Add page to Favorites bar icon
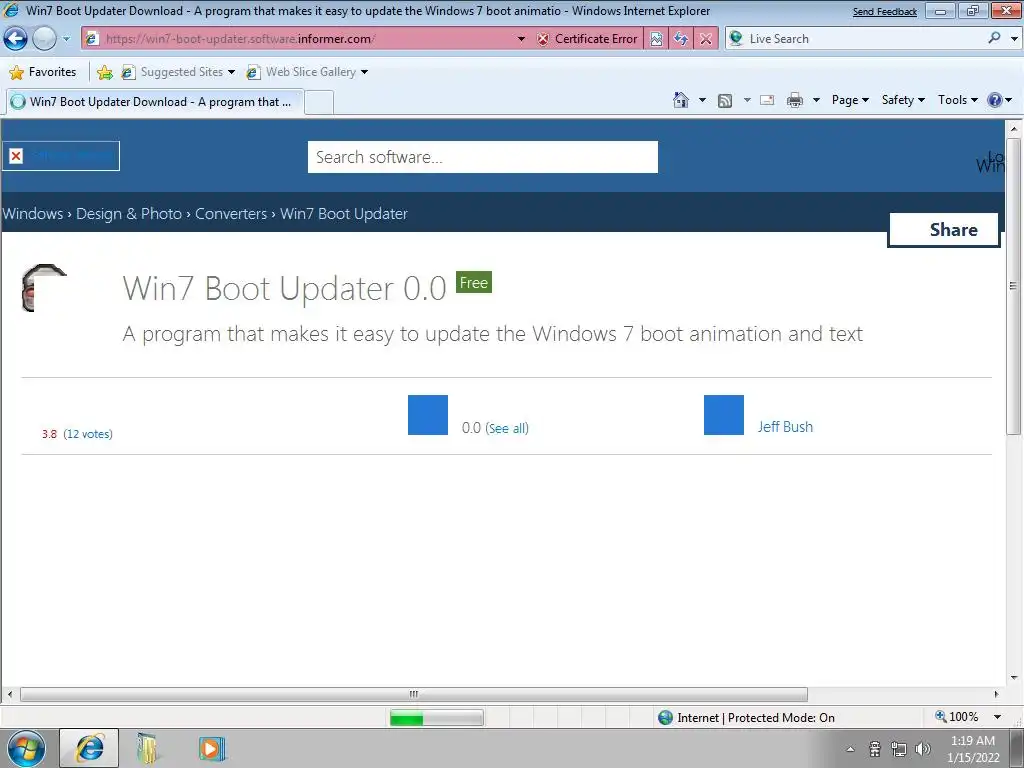The height and width of the screenshot is (768, 1024). pos(104,72)
